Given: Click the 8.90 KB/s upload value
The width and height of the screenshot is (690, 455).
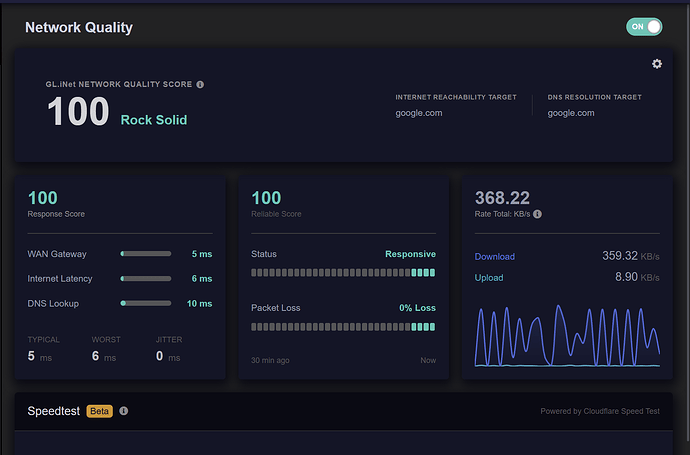Looking at the screenshot, I should 637,277.
